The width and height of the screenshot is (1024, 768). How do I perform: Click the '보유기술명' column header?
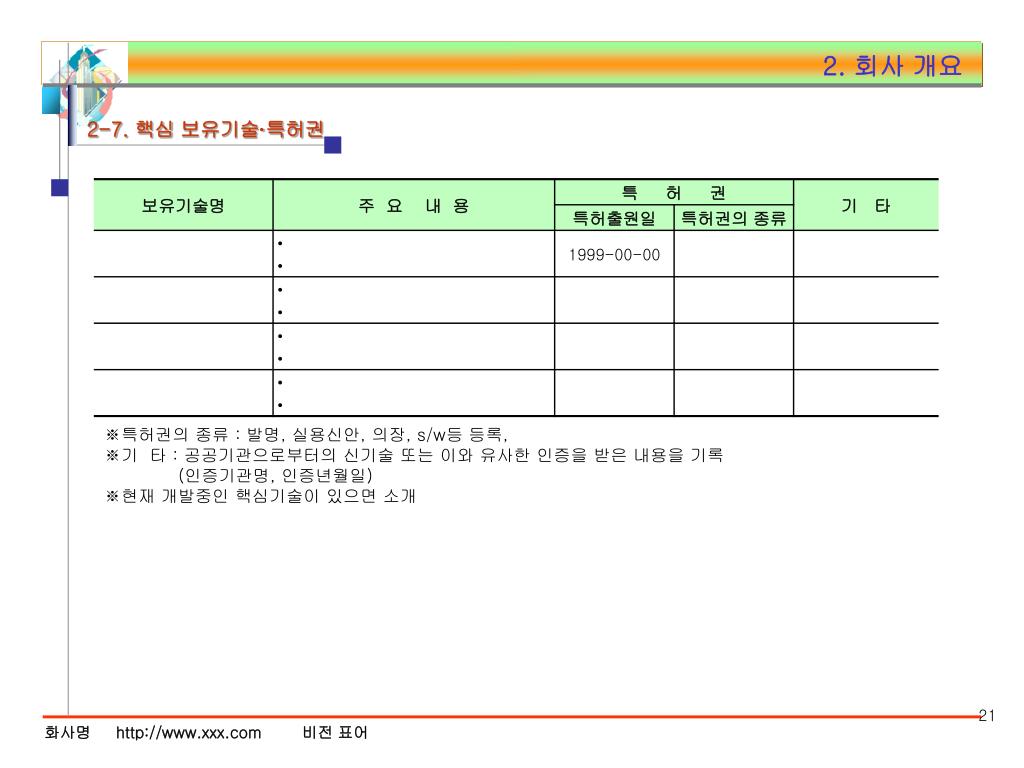[x=183, y=205]
